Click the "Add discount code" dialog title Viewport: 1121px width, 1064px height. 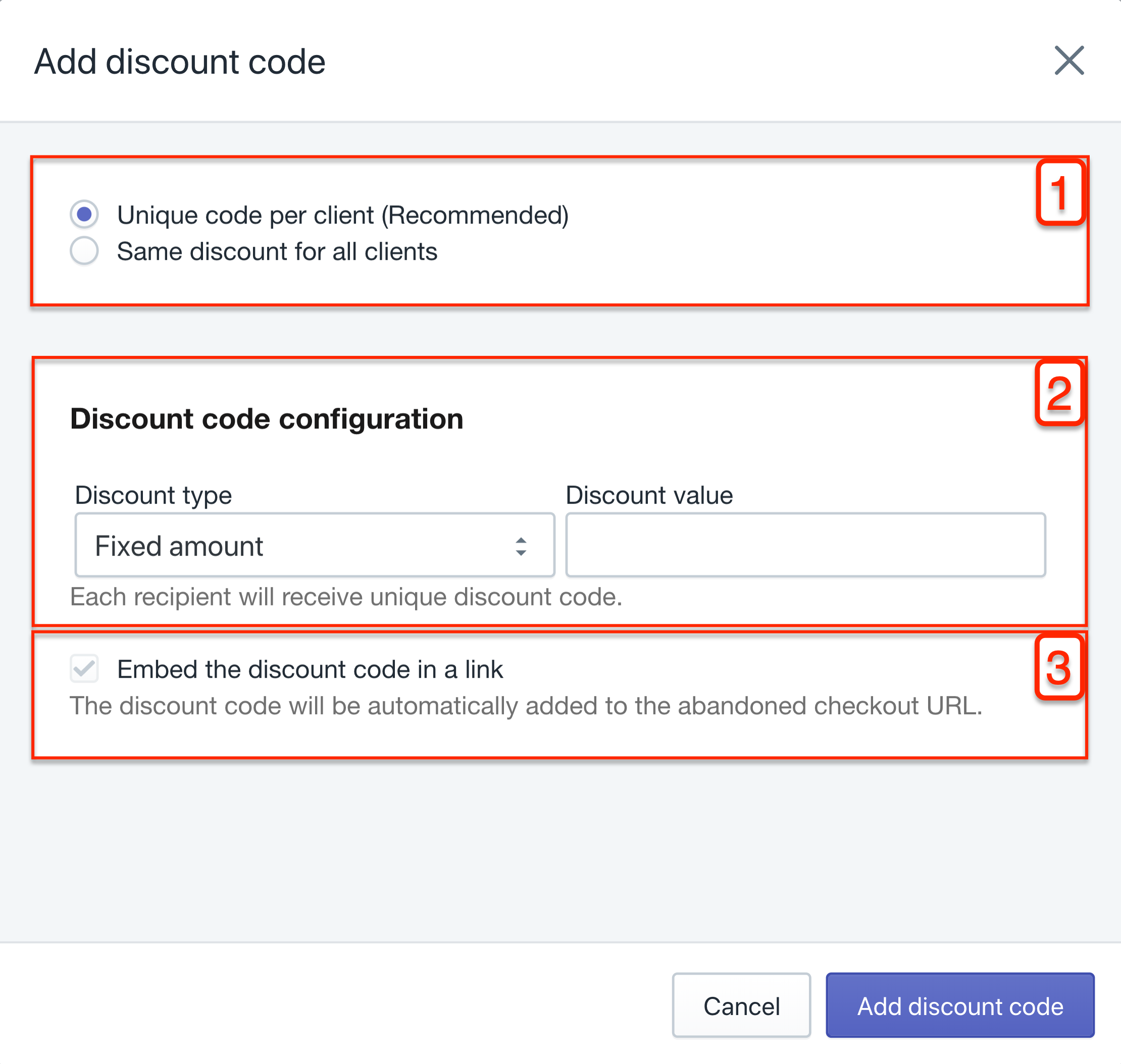pos(180,61)
